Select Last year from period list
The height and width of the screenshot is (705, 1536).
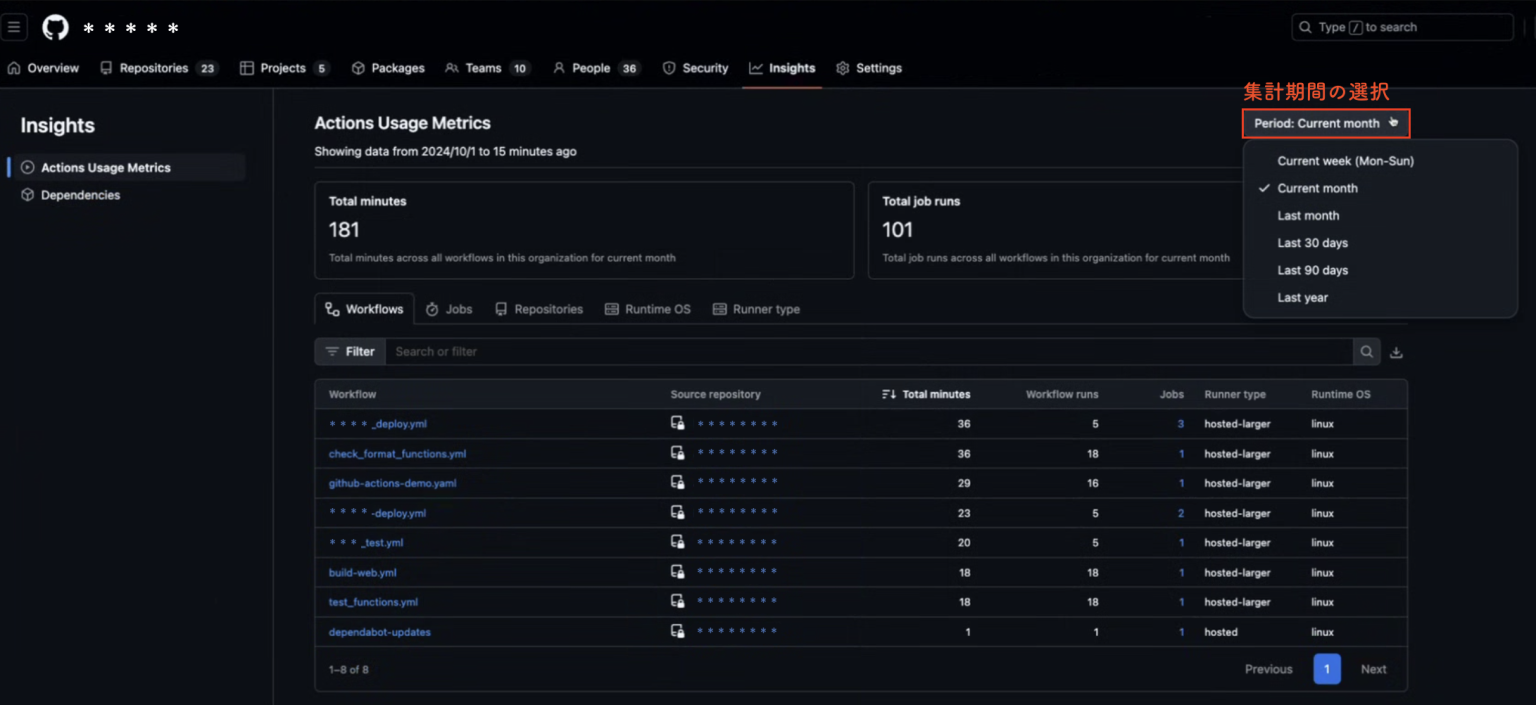pos(1302,298)
